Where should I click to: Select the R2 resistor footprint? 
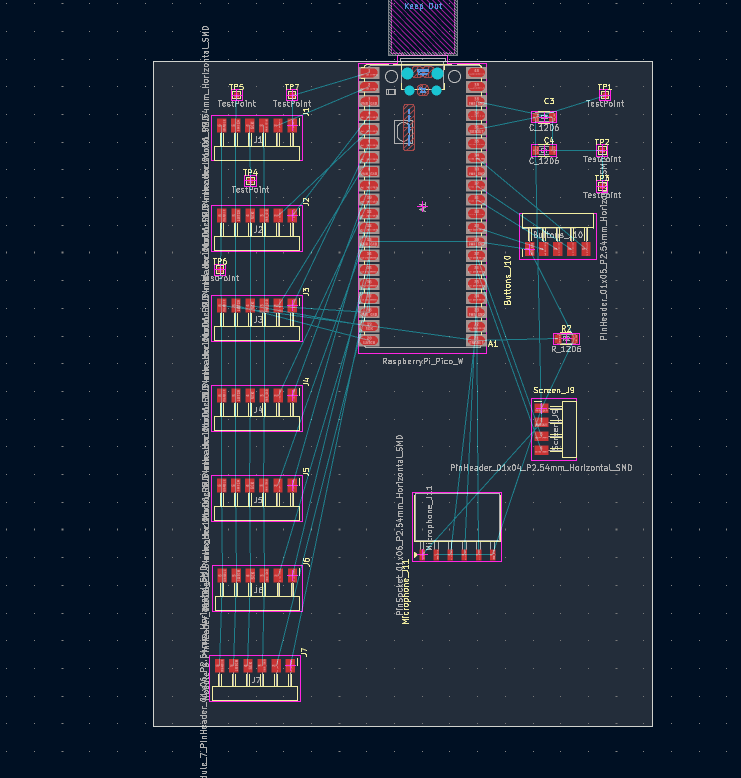(566, 339)
